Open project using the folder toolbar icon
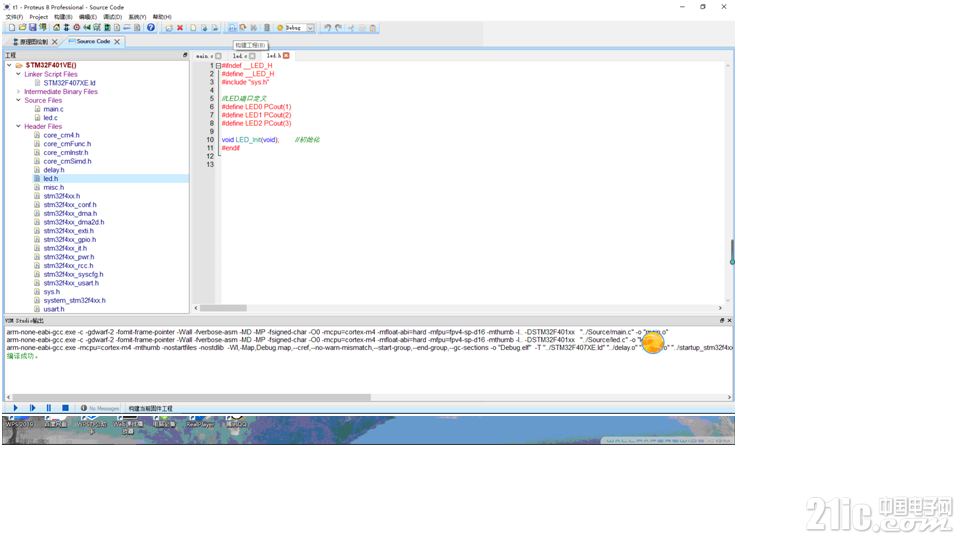The height and width of the screenshot is (540, 960). [x=22, y=28]
